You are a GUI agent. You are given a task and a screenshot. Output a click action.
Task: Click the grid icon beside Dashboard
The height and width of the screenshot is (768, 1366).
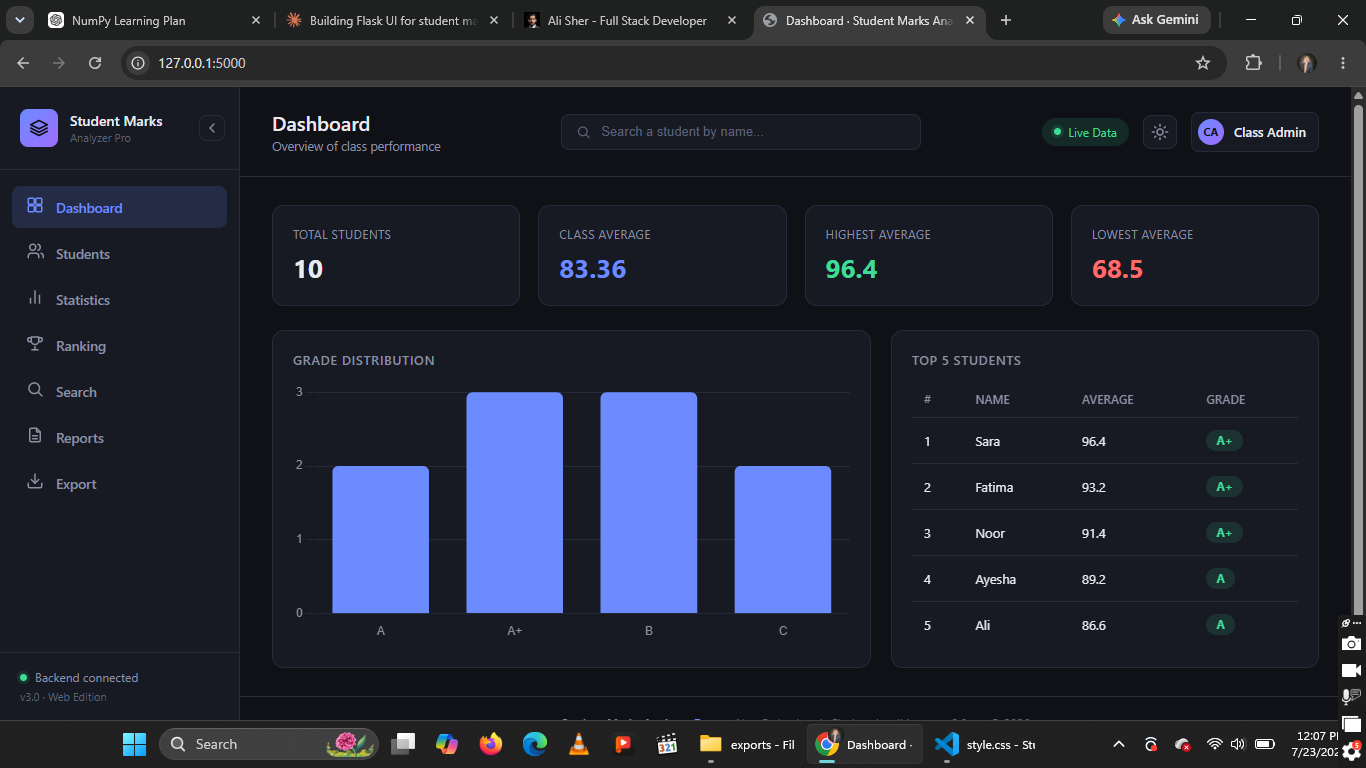[35, 206]
